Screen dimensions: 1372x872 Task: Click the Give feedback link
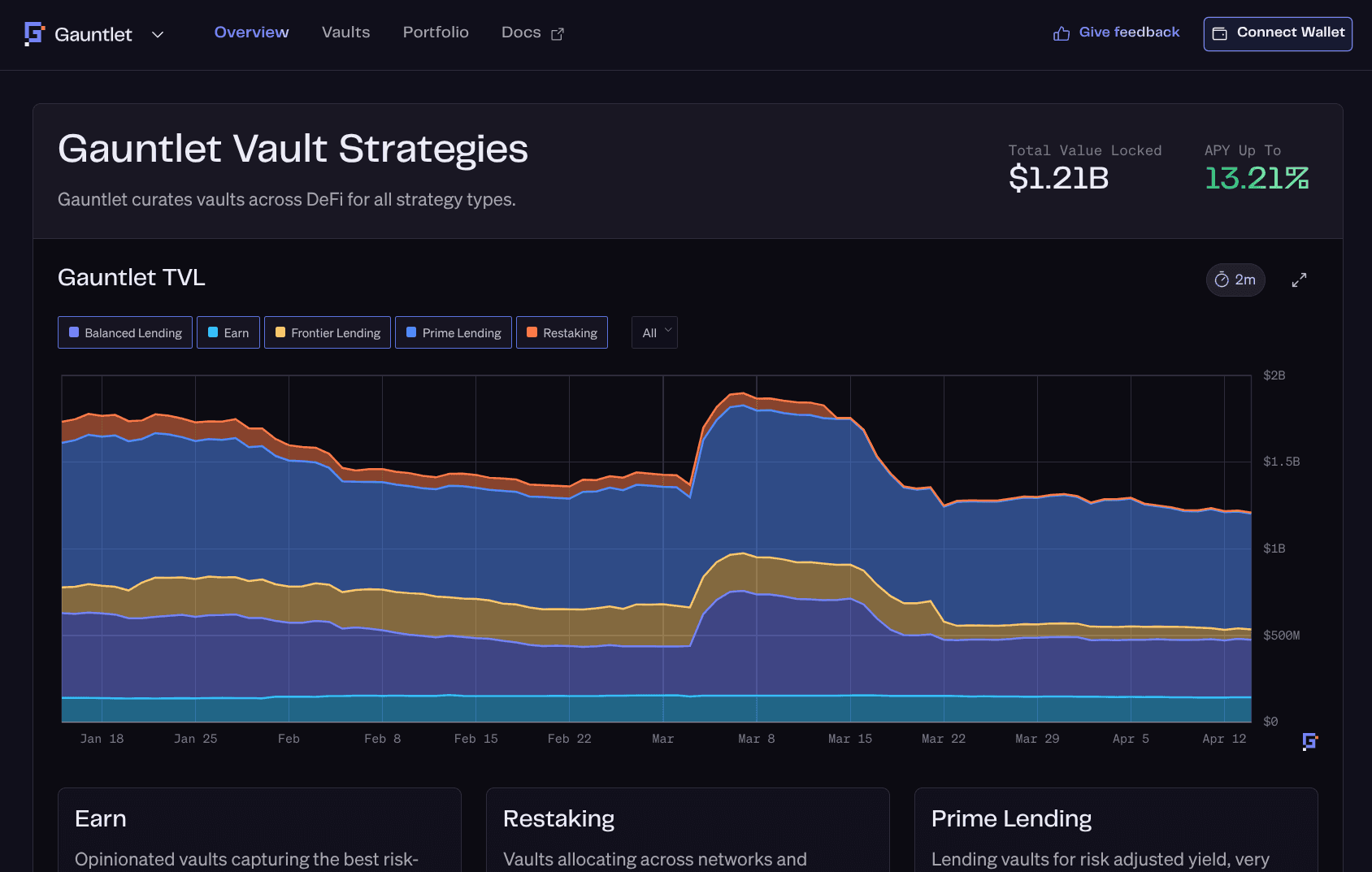(x=1129, y=33)
